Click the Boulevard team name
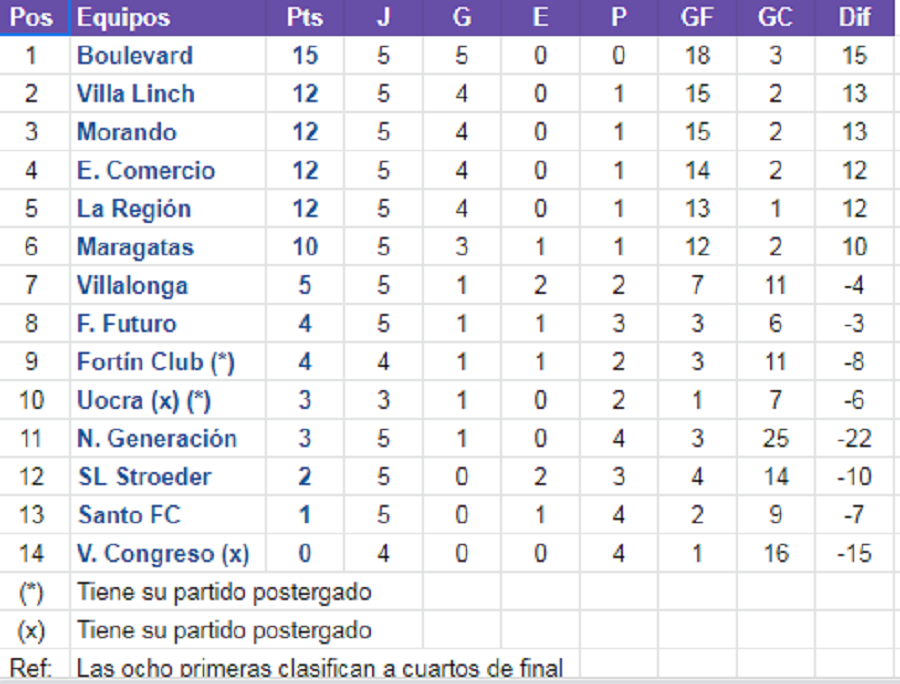This screenshot has height=684, width=900. point(135,55)
